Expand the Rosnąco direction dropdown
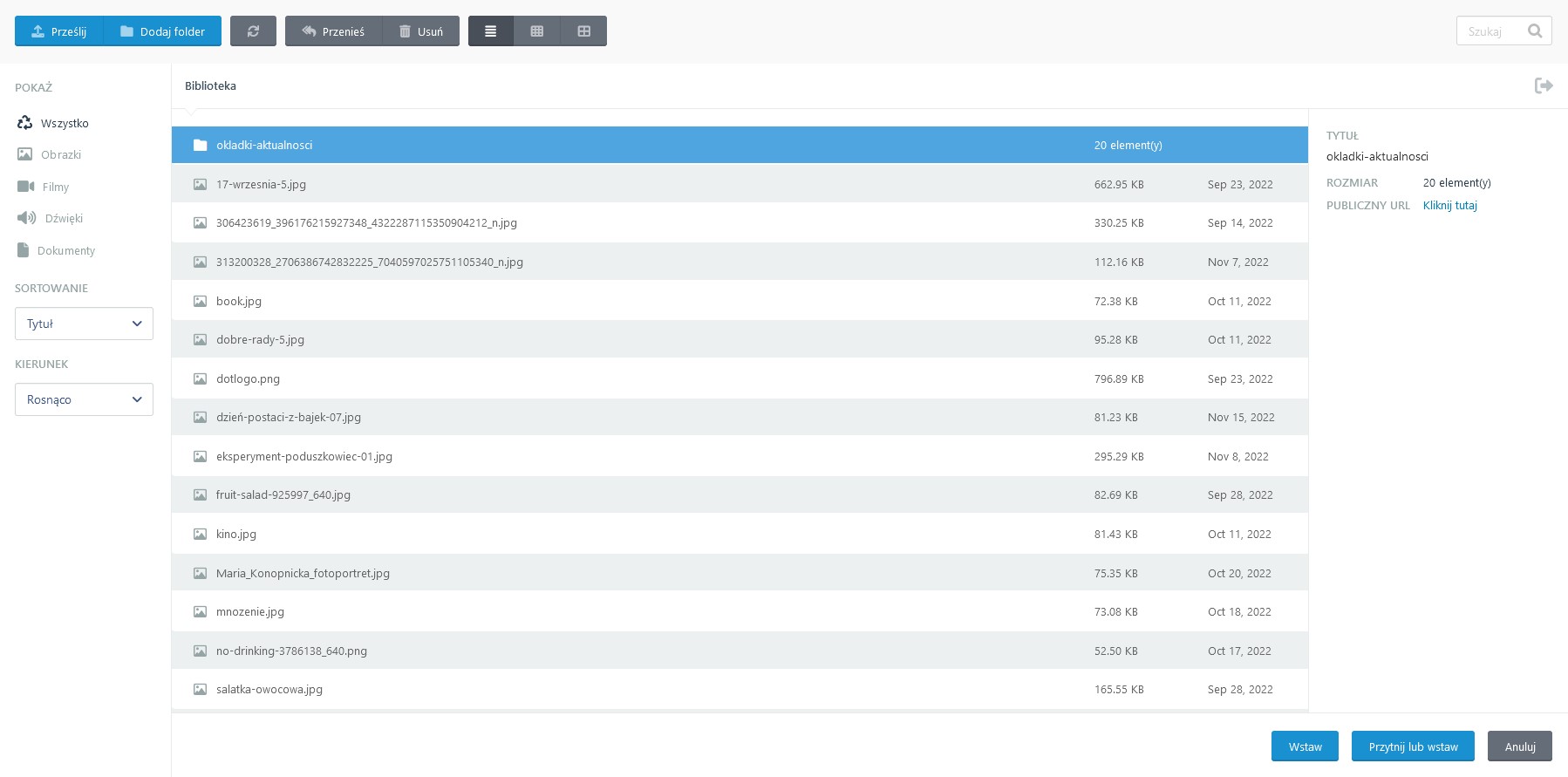The width and height of the screenshot is (1568, 777). click(84, 399)
